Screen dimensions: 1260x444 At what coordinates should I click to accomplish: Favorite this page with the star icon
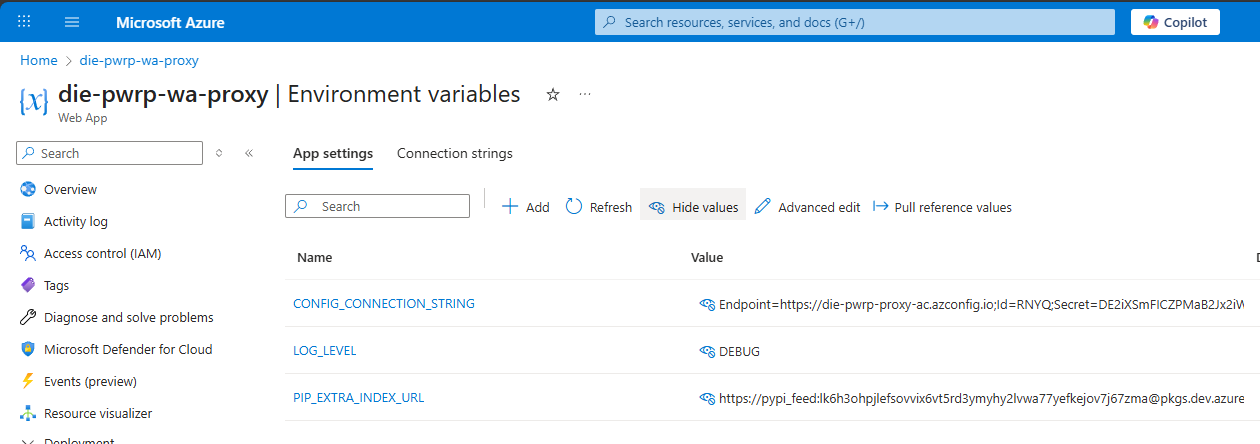(553, 94)
